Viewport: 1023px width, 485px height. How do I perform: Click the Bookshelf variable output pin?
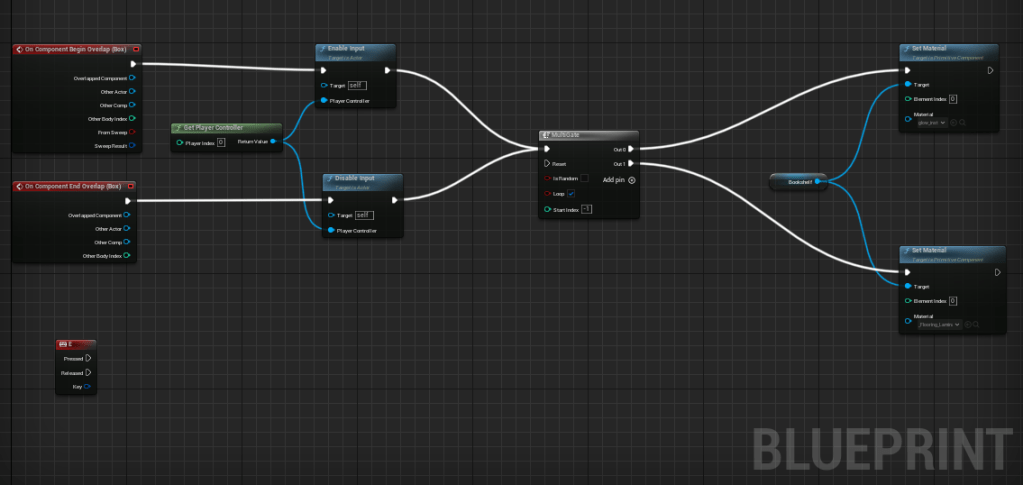pyautogui.click(x=818, y=181)
